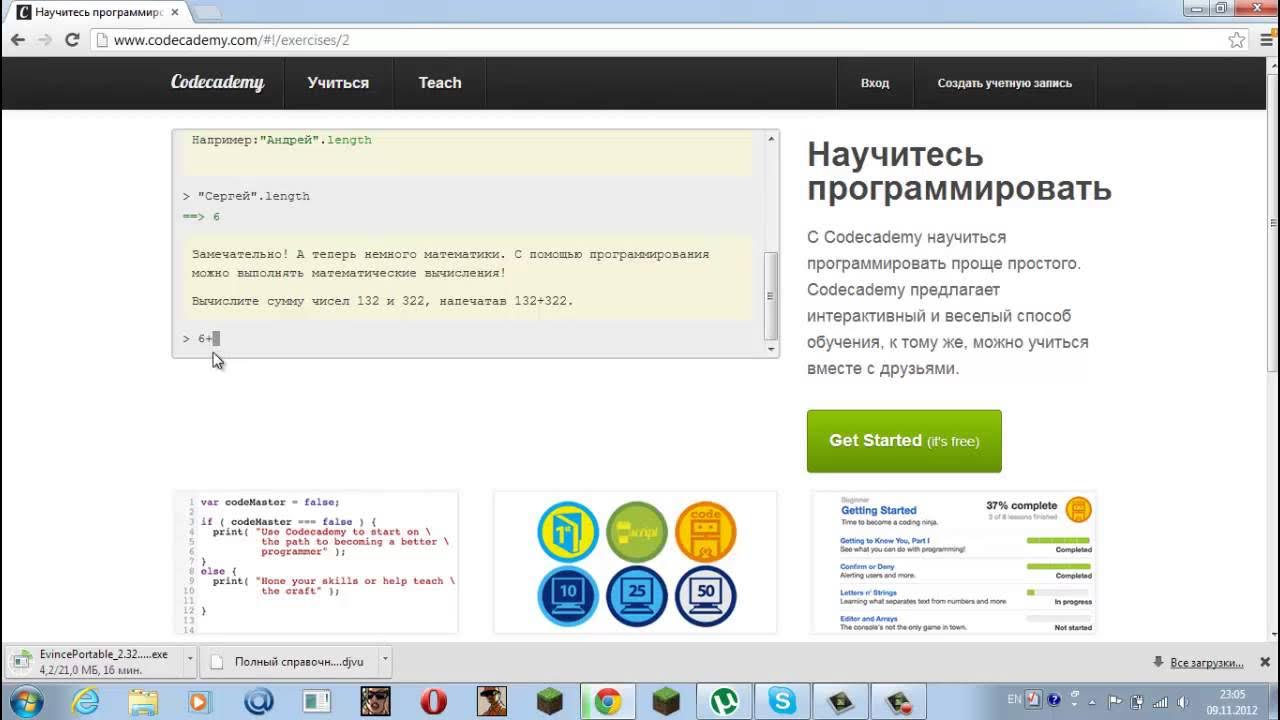This screenshot has width=1280, height=720.
Task: Click the taskbar clock showing 23:05
Action: (1231, 702)
